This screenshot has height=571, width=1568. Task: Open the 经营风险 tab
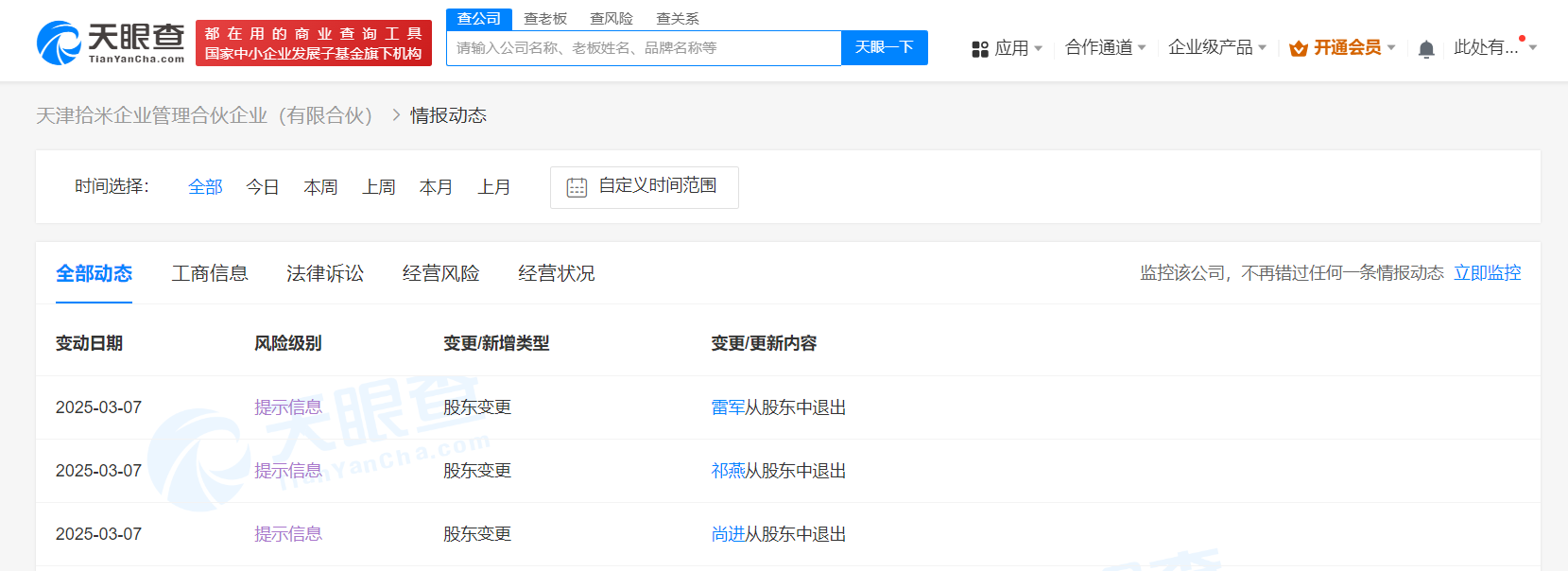click(440, 273)
